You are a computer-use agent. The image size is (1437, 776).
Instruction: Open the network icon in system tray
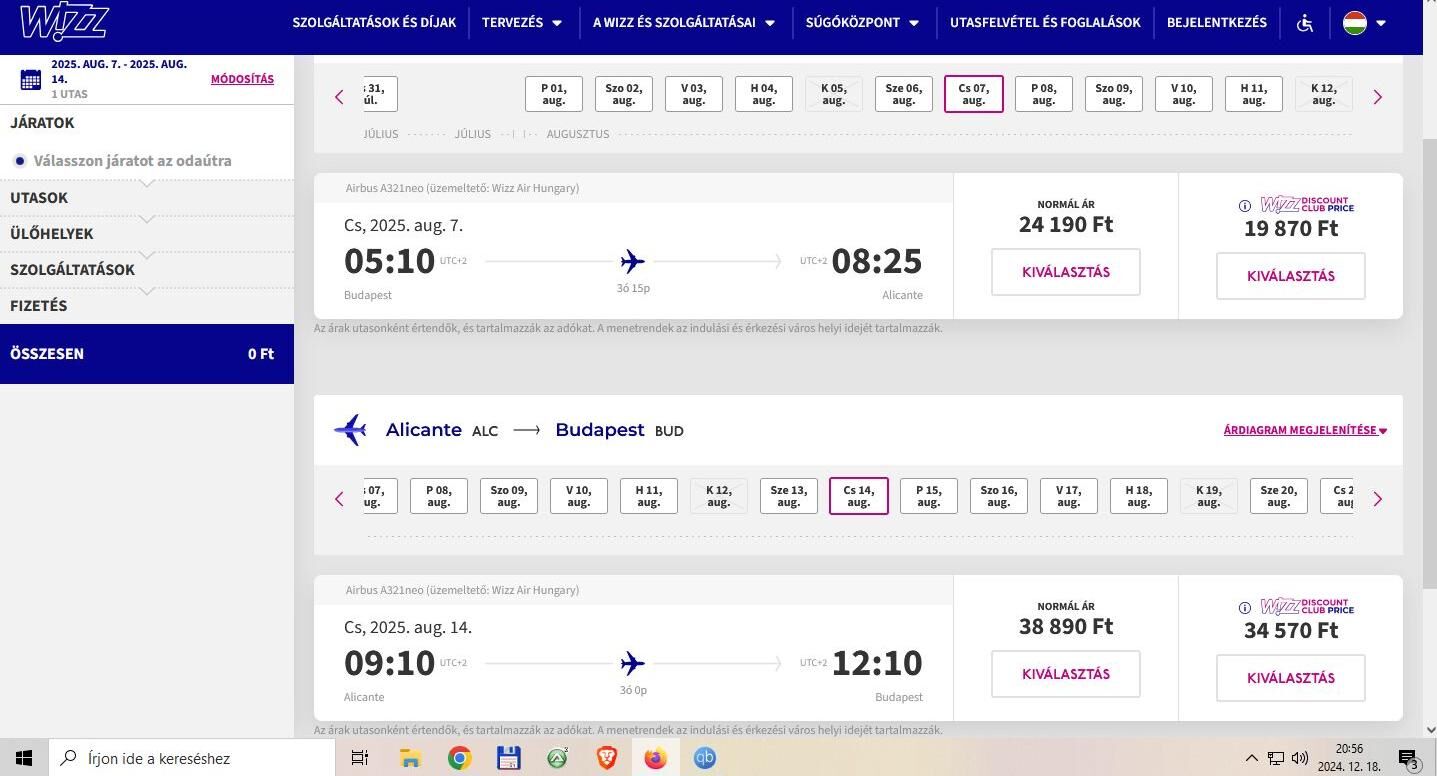[x=1276, y=758]
